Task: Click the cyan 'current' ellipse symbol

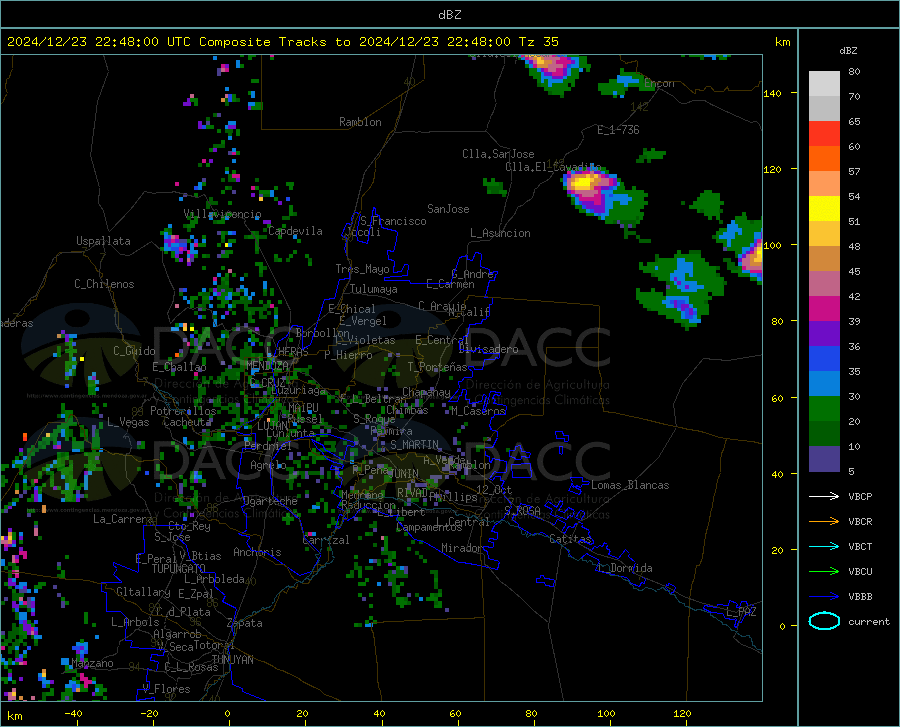Action: click(x=824, y=621)
